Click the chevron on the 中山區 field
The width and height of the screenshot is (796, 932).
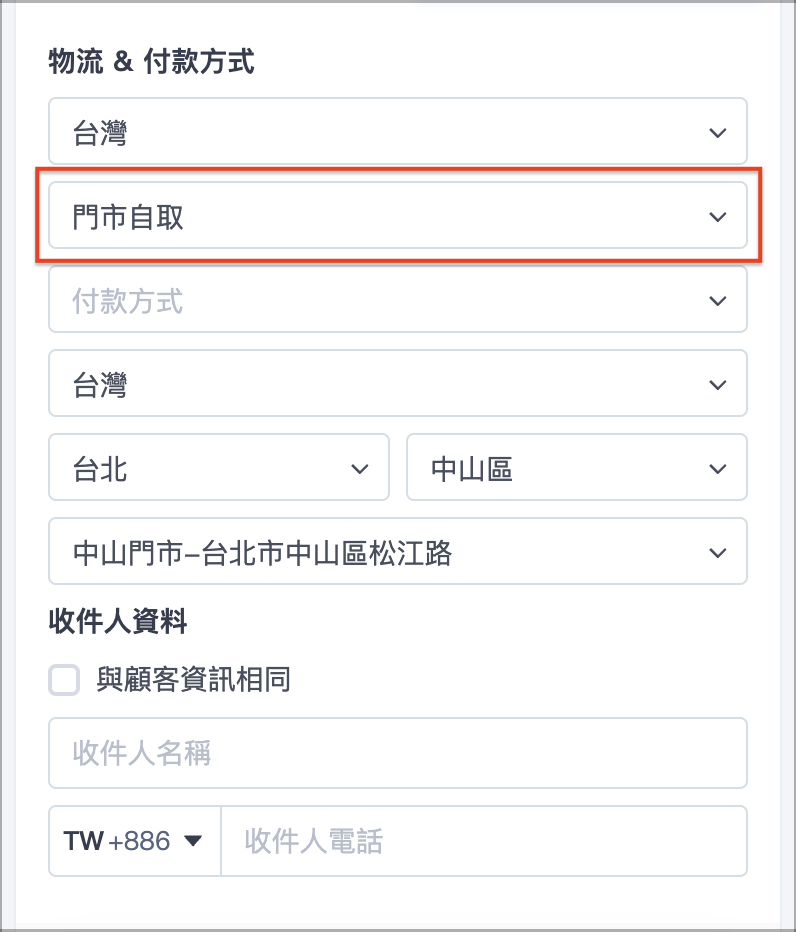point(718,467)
